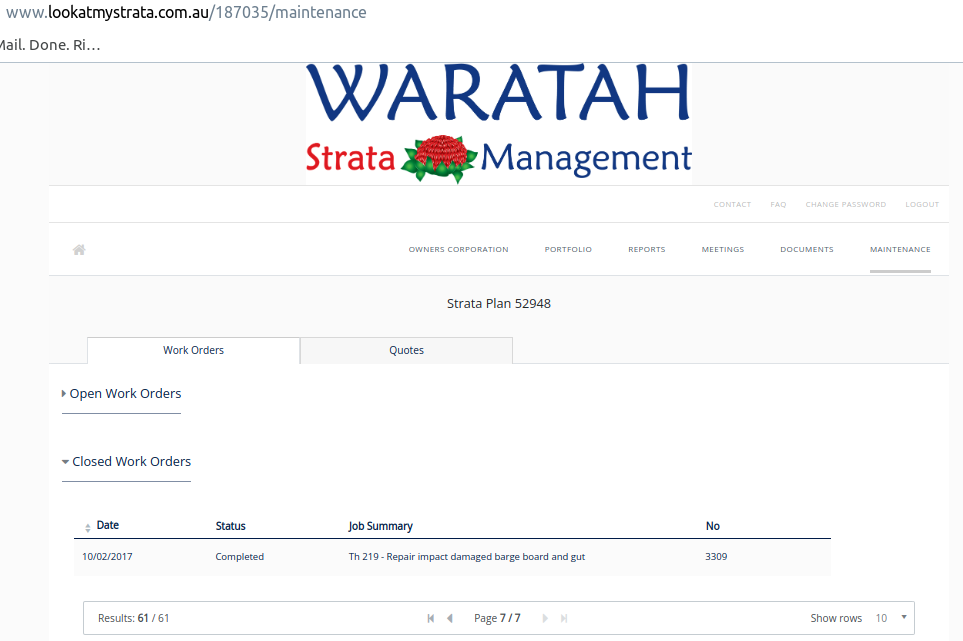Open the Portfolio menu item
Screen dimensions: 963x641
pyautogui.click(x=568, y=249)
